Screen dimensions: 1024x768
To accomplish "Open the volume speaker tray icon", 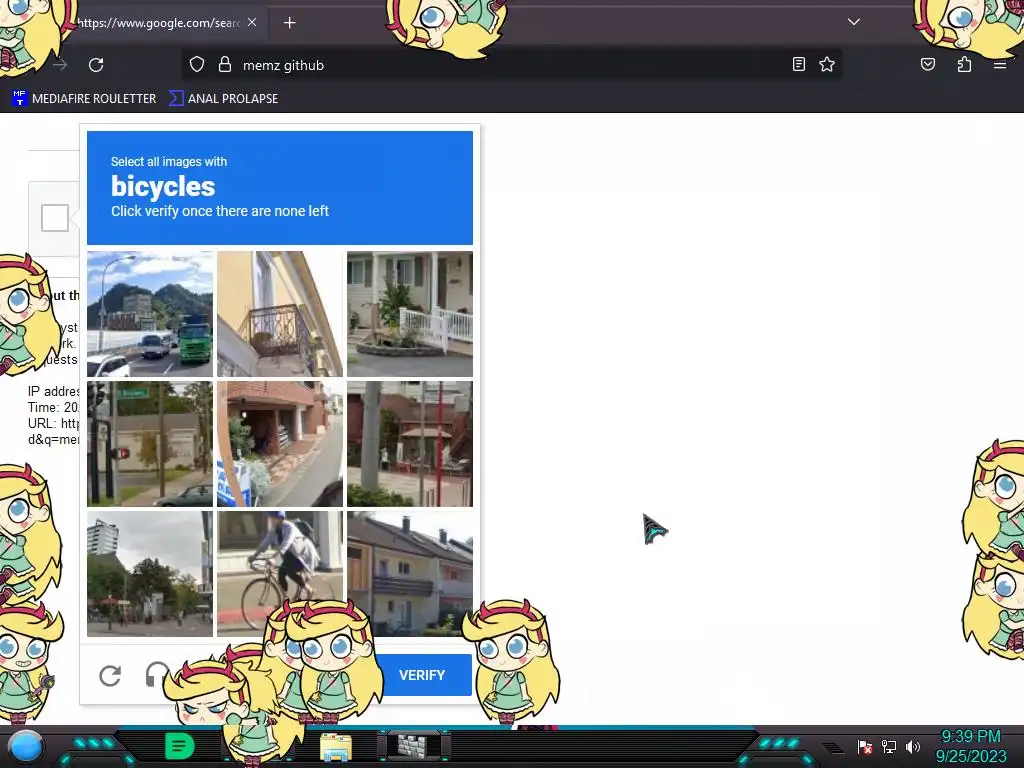I will [x=913, y=747].
